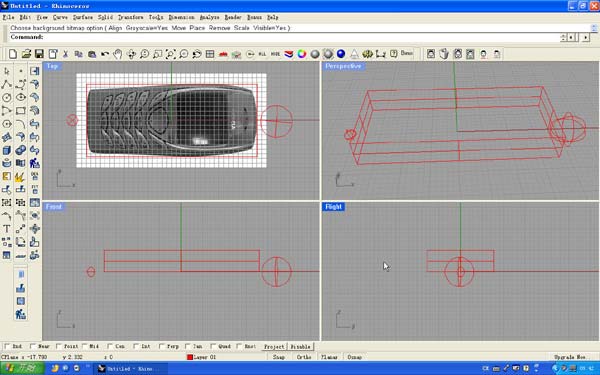
Task: Expand command history scroll arrow
Action: point(594,28)
